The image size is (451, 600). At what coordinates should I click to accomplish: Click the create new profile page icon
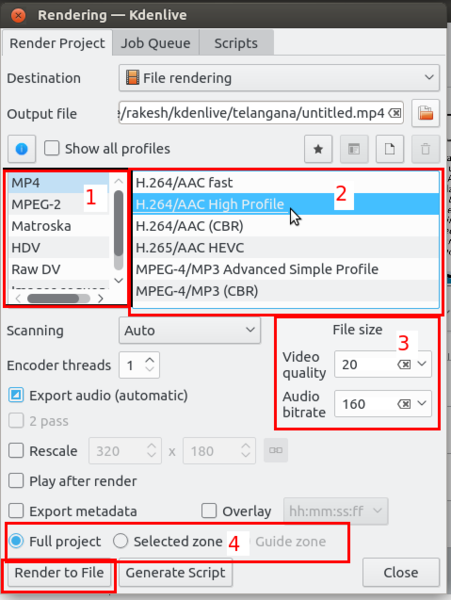389,149
